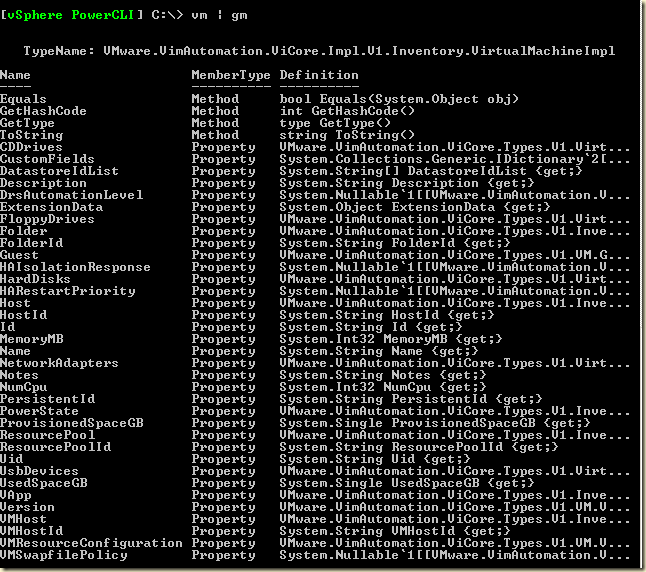Click the VMSwapfilePolicy property name

coord(64,555)
